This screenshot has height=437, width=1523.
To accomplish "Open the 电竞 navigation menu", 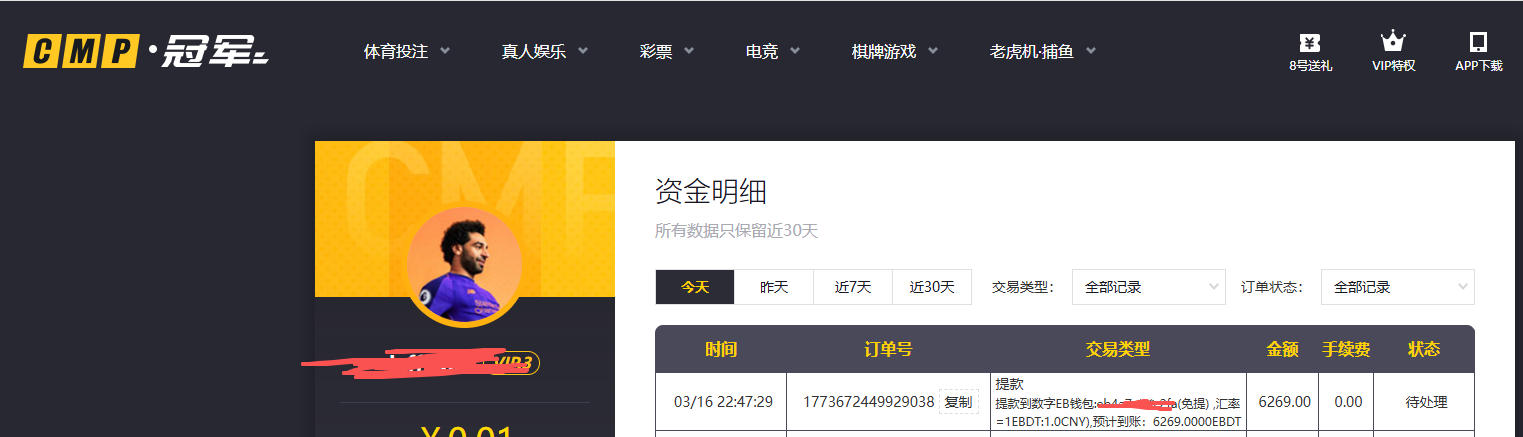I will click(x=772, y=51).
